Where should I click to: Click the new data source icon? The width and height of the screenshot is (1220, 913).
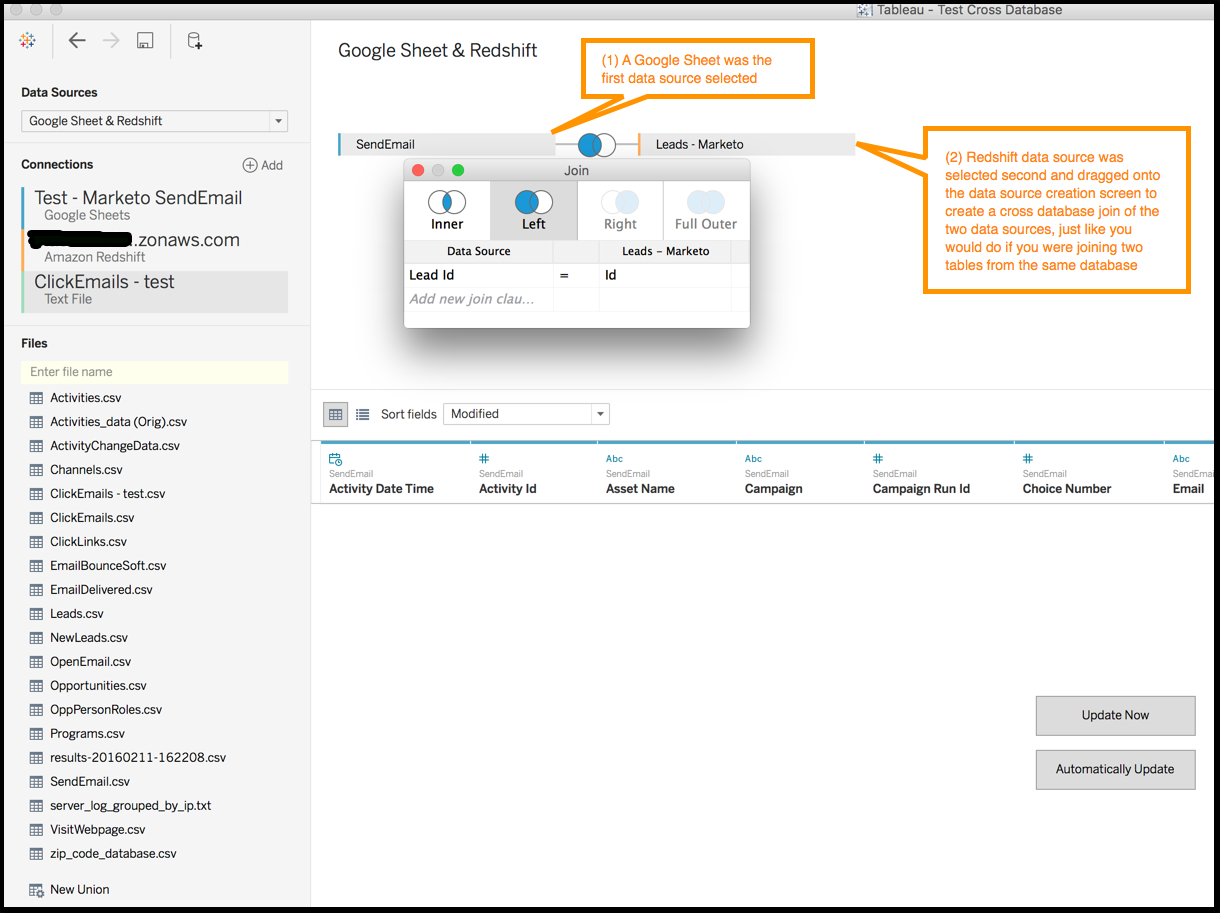coord(195,41)
